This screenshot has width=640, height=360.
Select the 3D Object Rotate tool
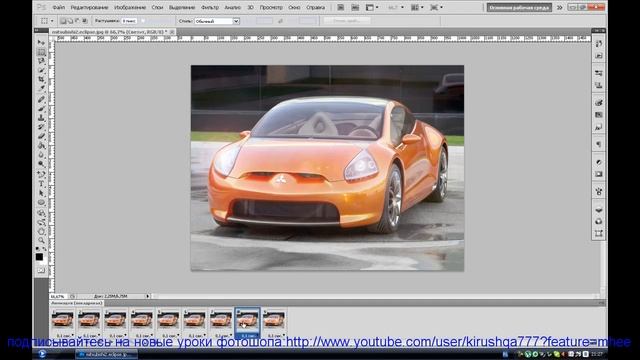(41, 213)
